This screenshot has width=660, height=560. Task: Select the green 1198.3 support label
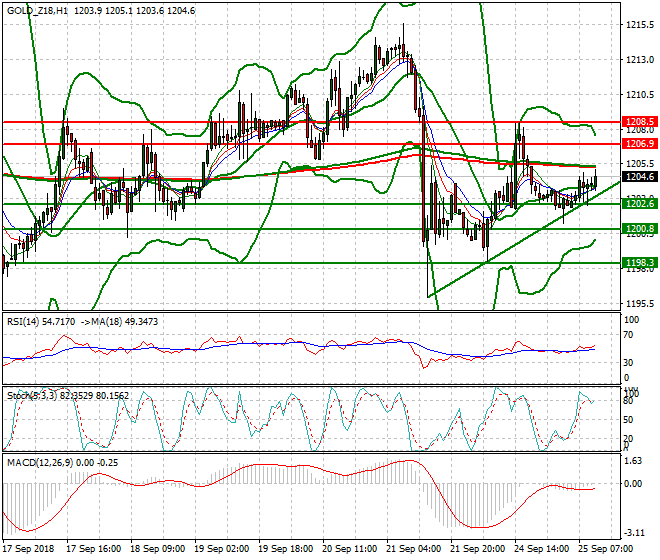640,263
